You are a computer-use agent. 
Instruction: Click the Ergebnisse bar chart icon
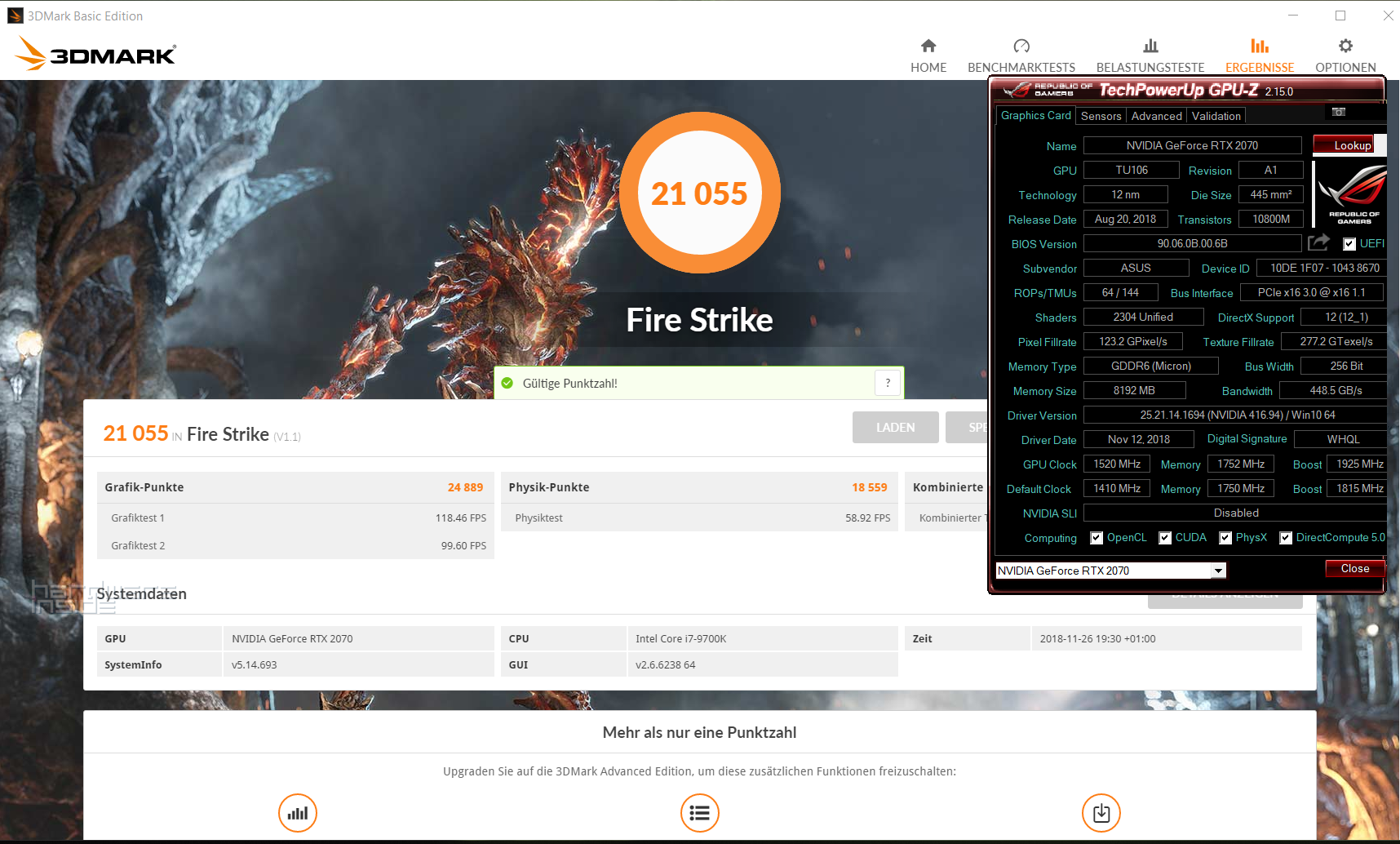pos(1259,47)
